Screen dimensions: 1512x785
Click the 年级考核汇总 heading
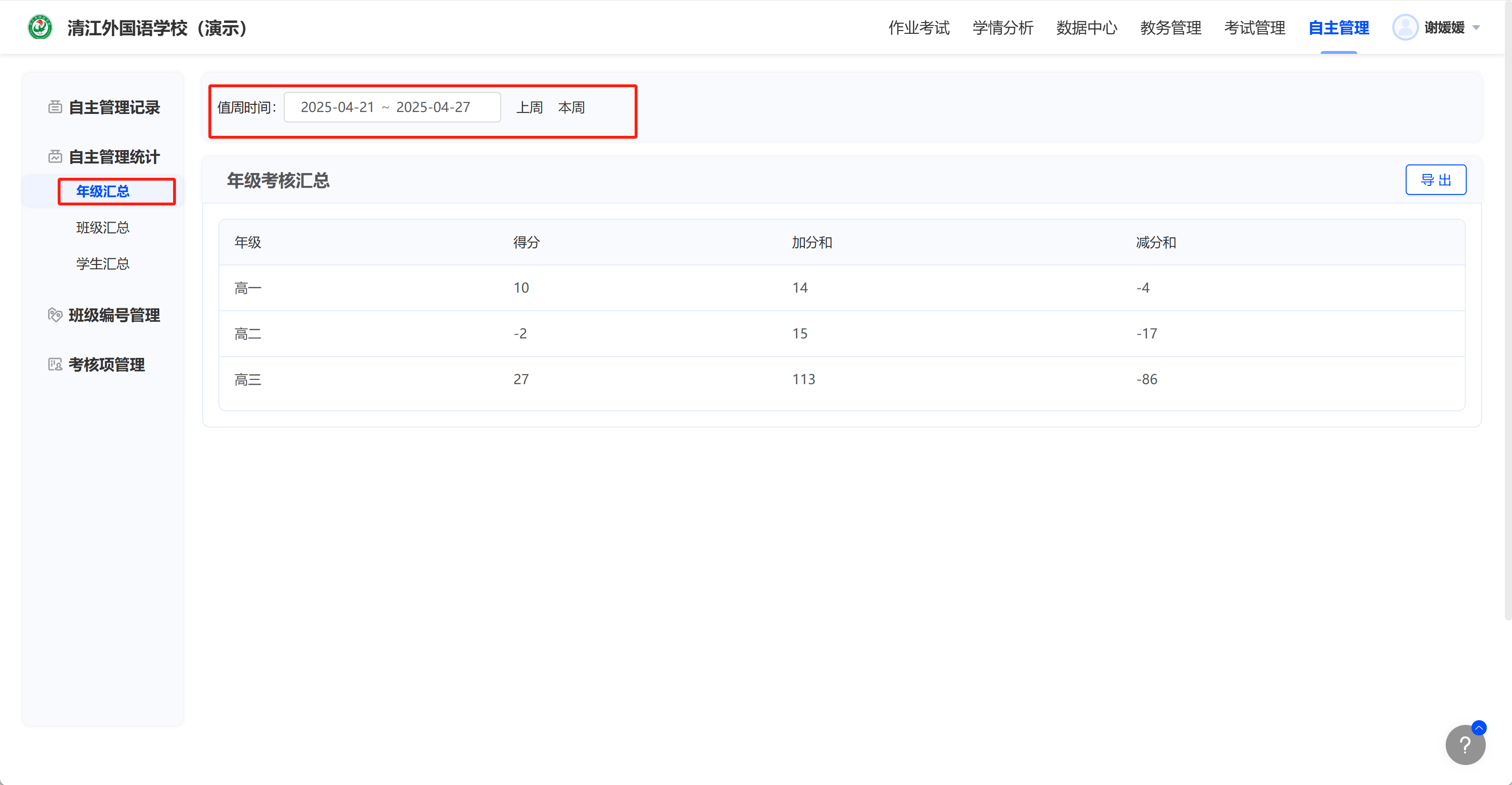pos(278,180)
